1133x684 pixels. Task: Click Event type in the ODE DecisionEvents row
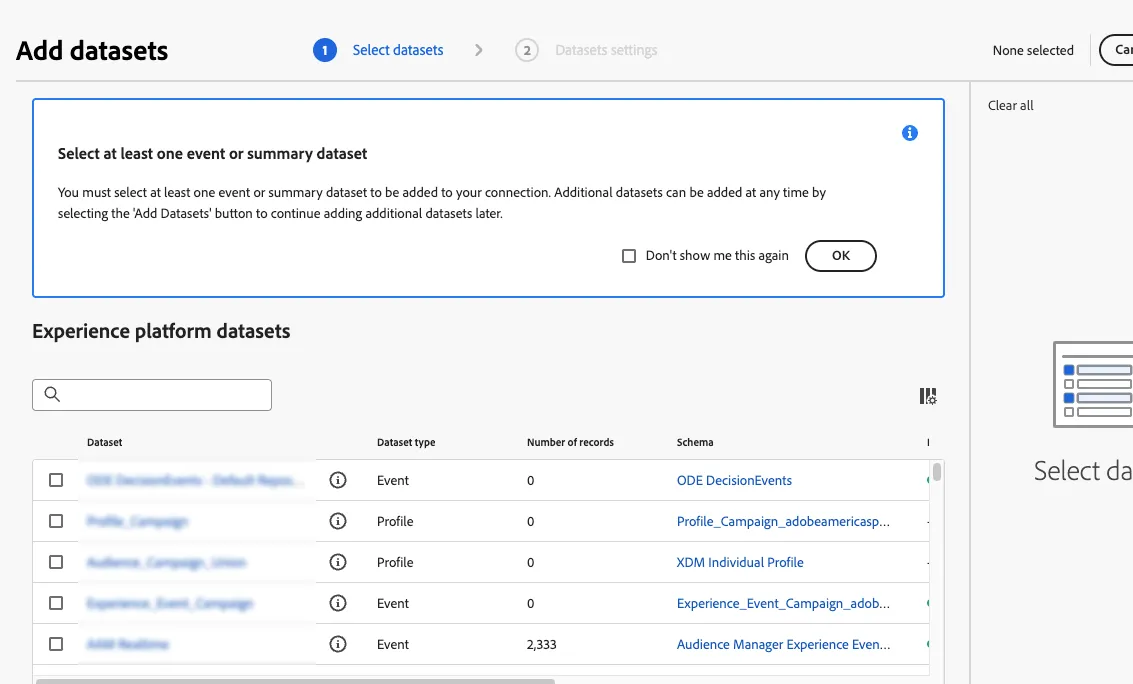coord(393,480)
